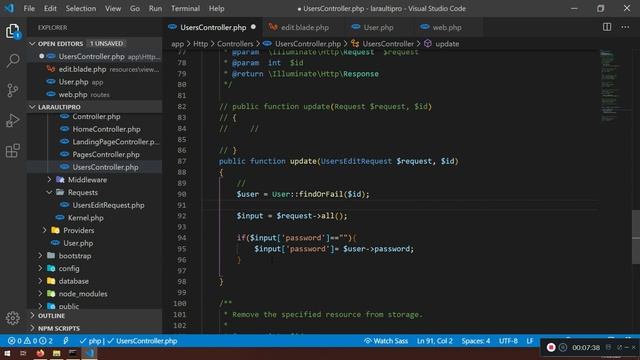Open LandingPageController.php in the file tree

[95, 142]
